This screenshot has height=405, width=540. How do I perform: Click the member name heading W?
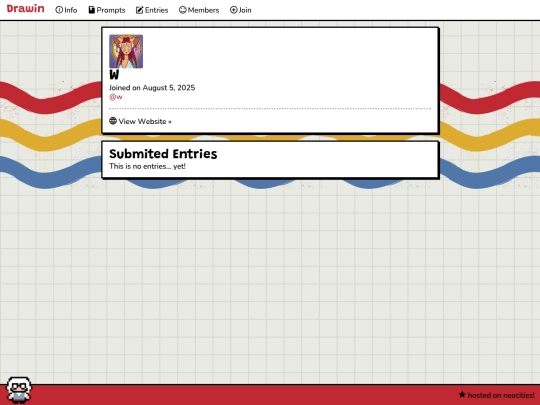click(x=114, y=75)
